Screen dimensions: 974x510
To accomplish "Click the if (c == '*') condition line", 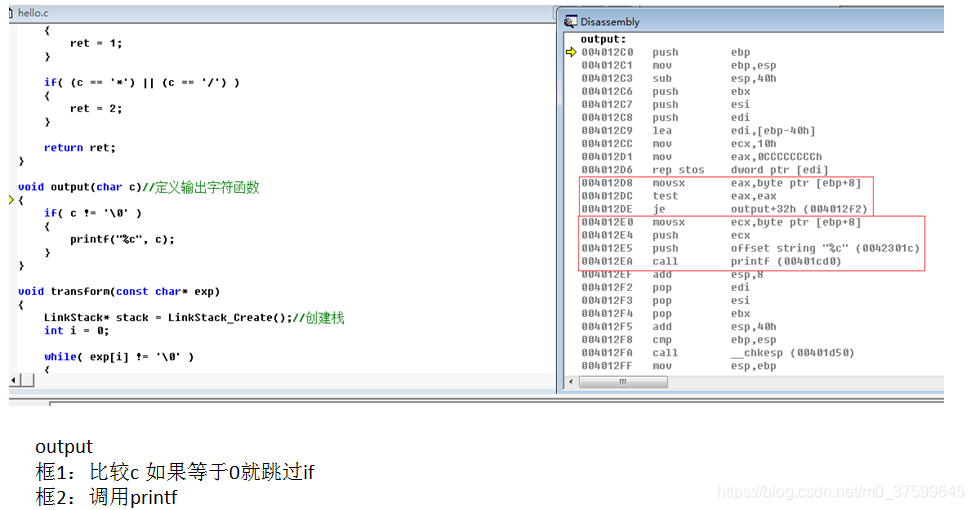I will pyautogui.click(x=142, y=82).
